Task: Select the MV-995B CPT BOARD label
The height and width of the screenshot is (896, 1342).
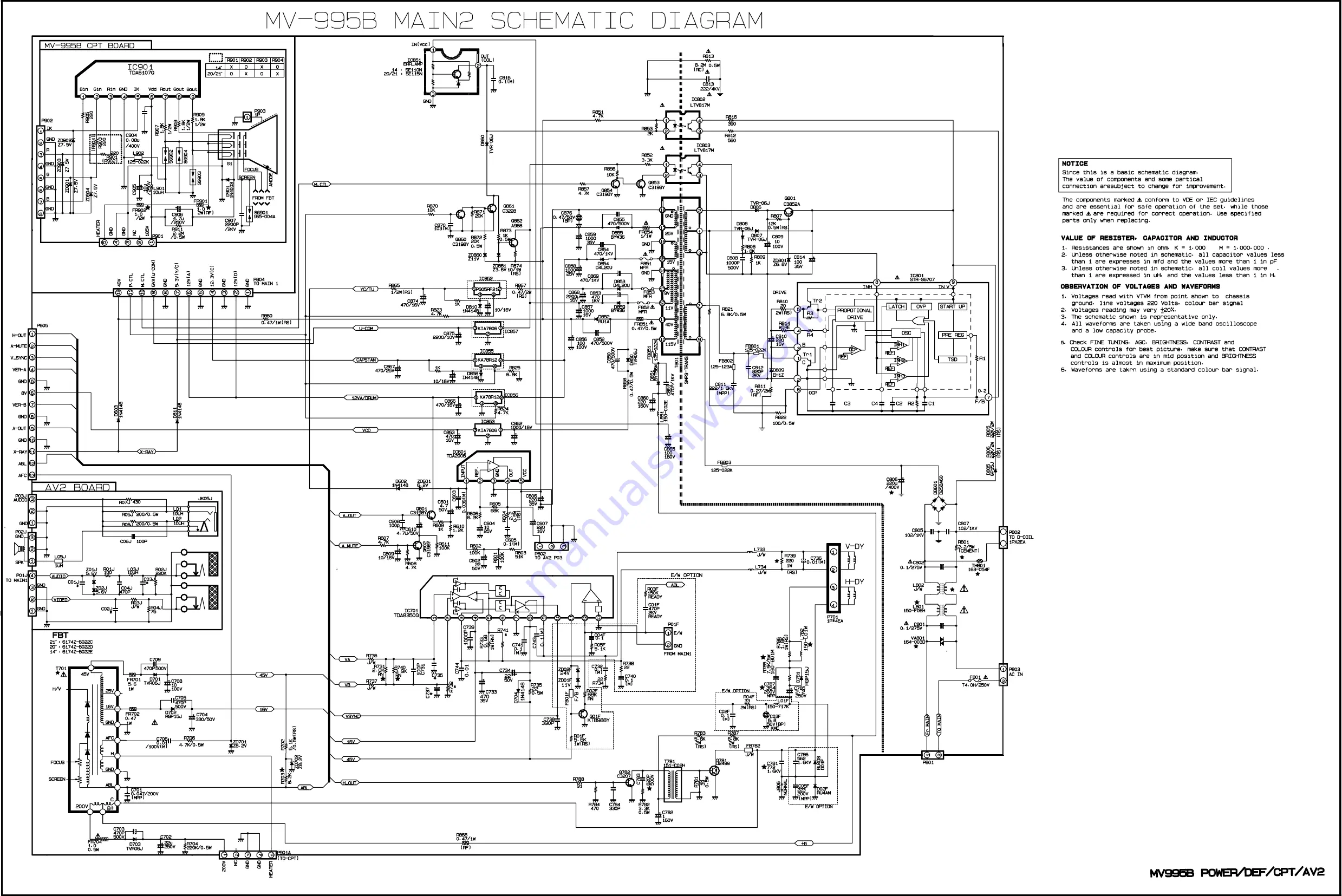Action: [90, 45]
